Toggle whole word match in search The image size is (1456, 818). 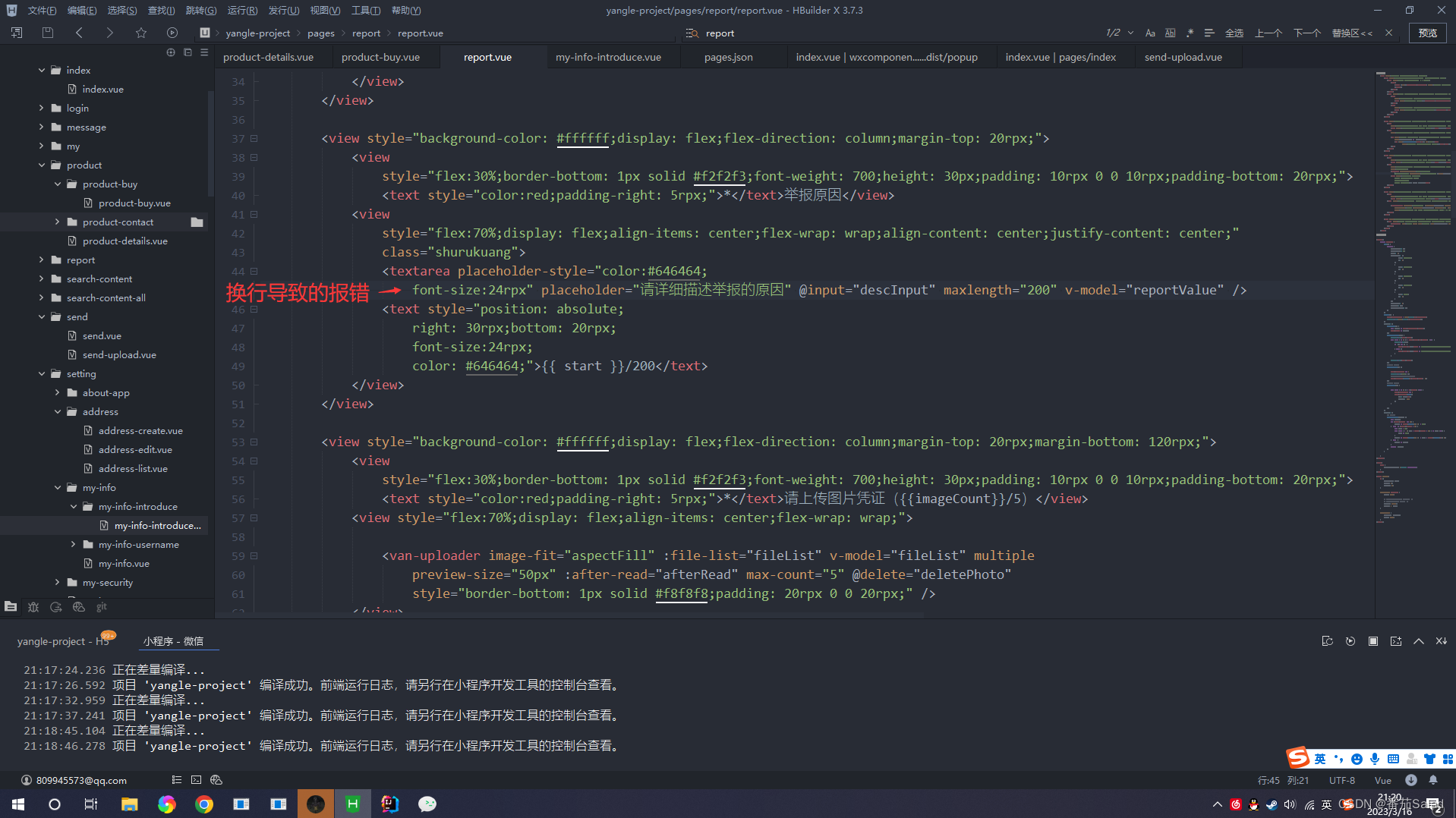pyautogui.click(x=1170, y=33)
